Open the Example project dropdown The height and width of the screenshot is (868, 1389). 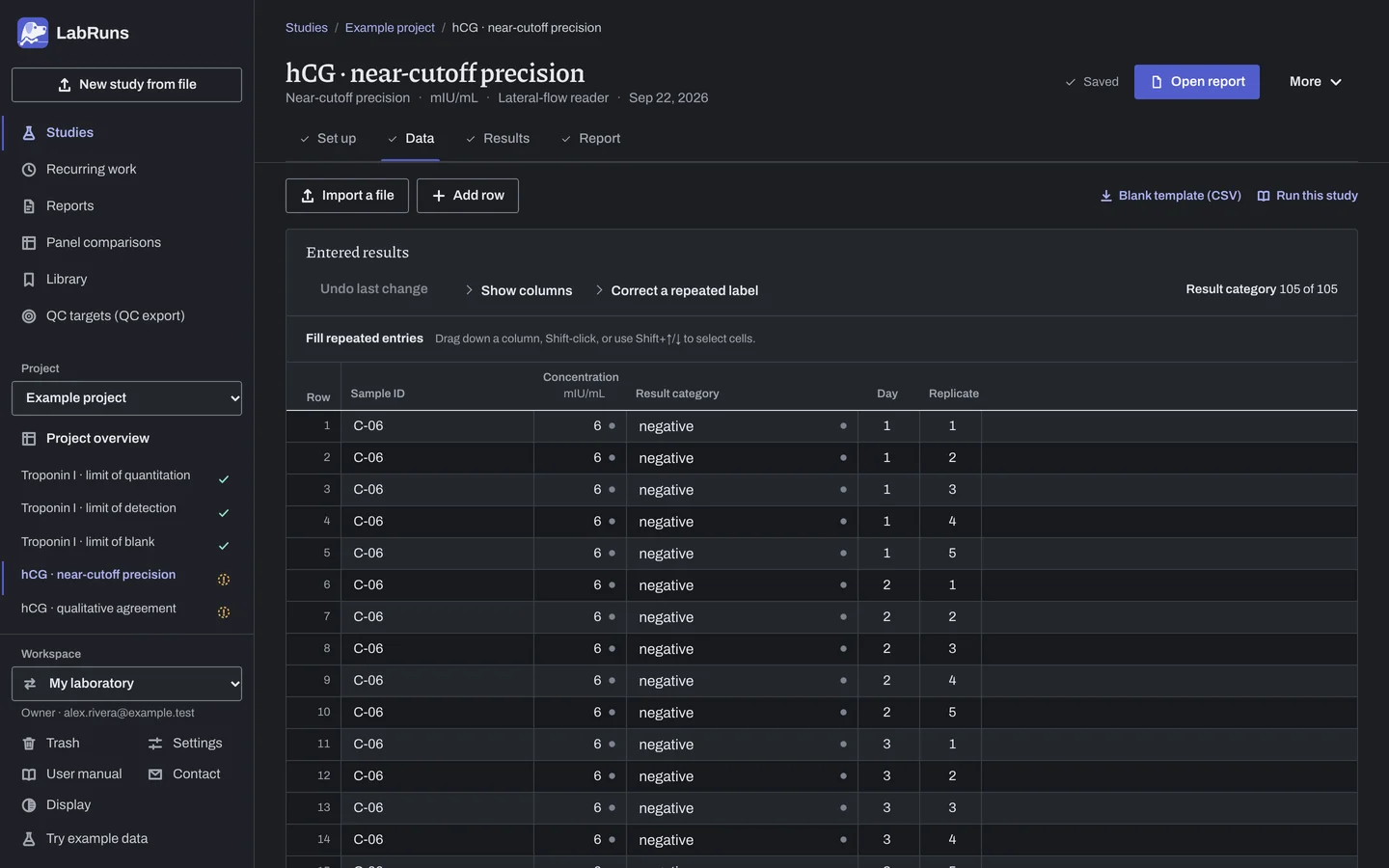click(126, 398)
